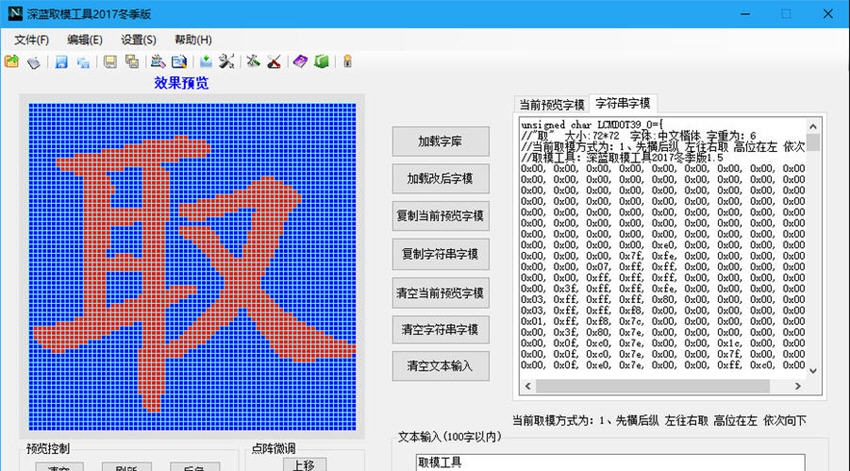Screen dimensions: 850x471
Task: Open the 帮助(H) menu
Action: 193,40
